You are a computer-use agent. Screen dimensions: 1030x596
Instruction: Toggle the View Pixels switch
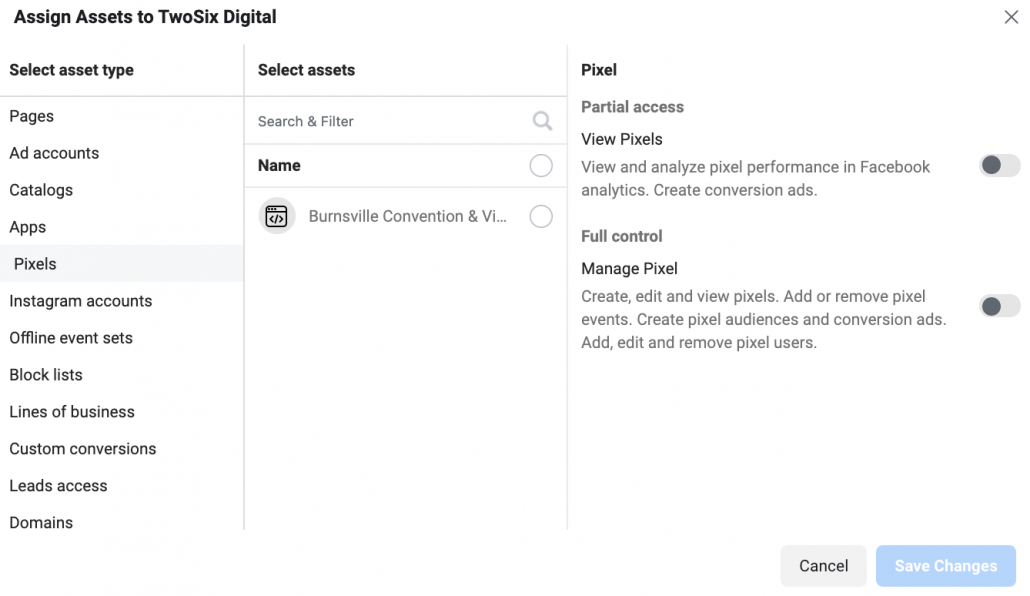tap(999, 166)
